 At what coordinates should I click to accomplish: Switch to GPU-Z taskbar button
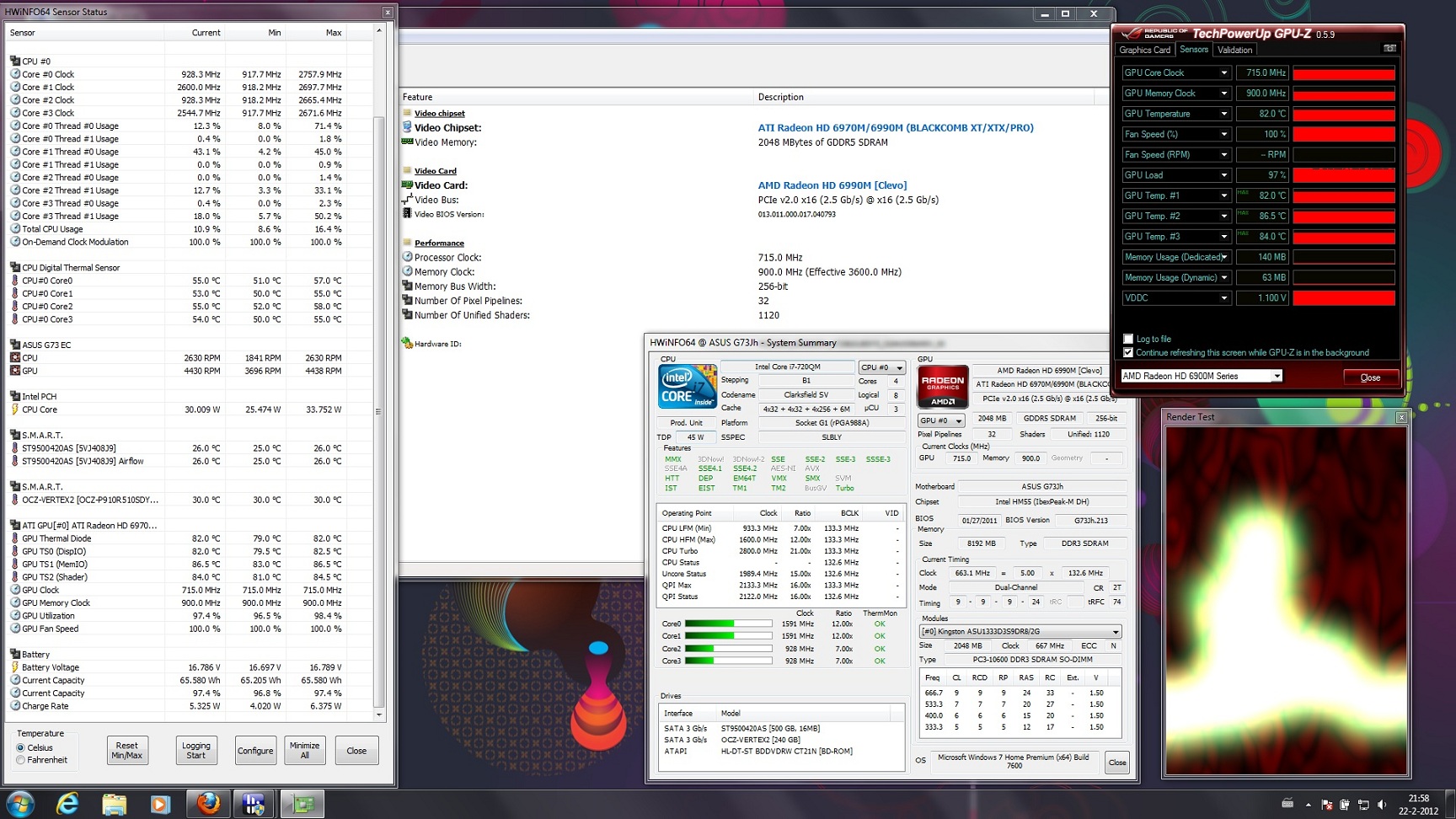pos(302,804)
